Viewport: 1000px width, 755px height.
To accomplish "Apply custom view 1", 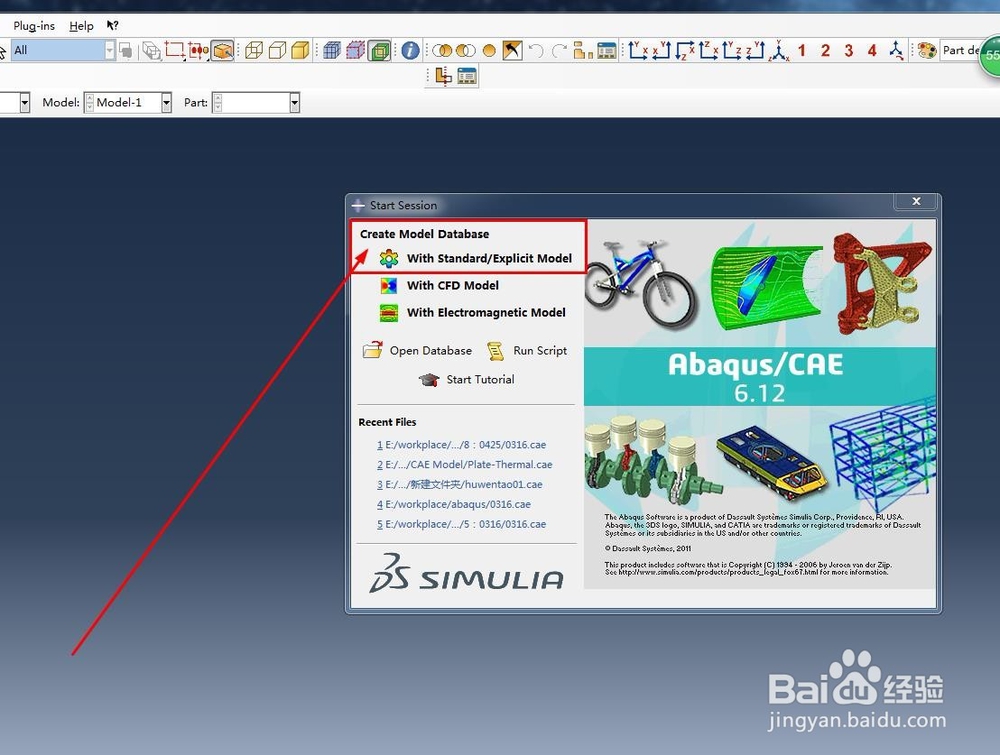I will [x=802, y=50].
